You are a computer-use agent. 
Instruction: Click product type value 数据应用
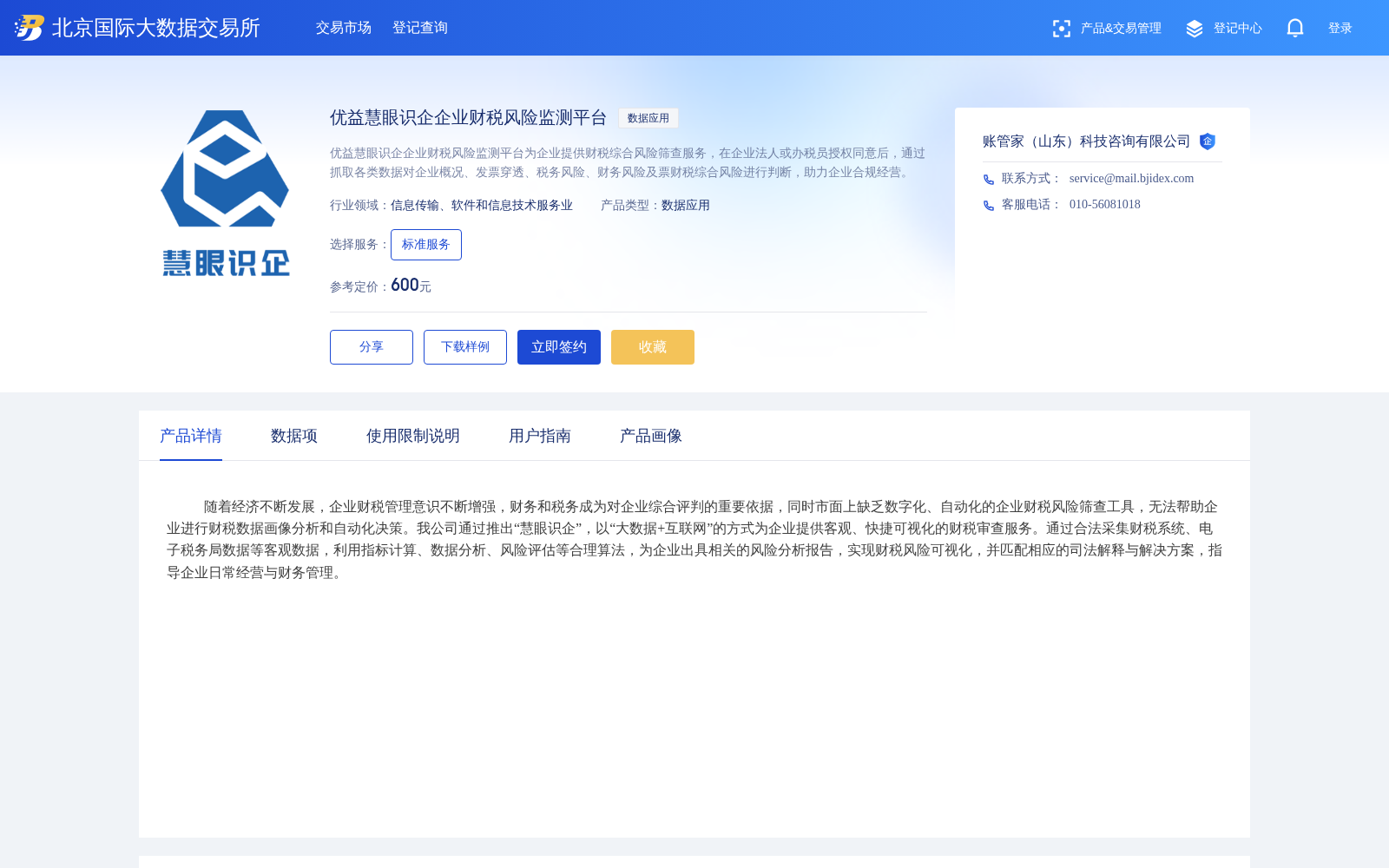(686, 206)
